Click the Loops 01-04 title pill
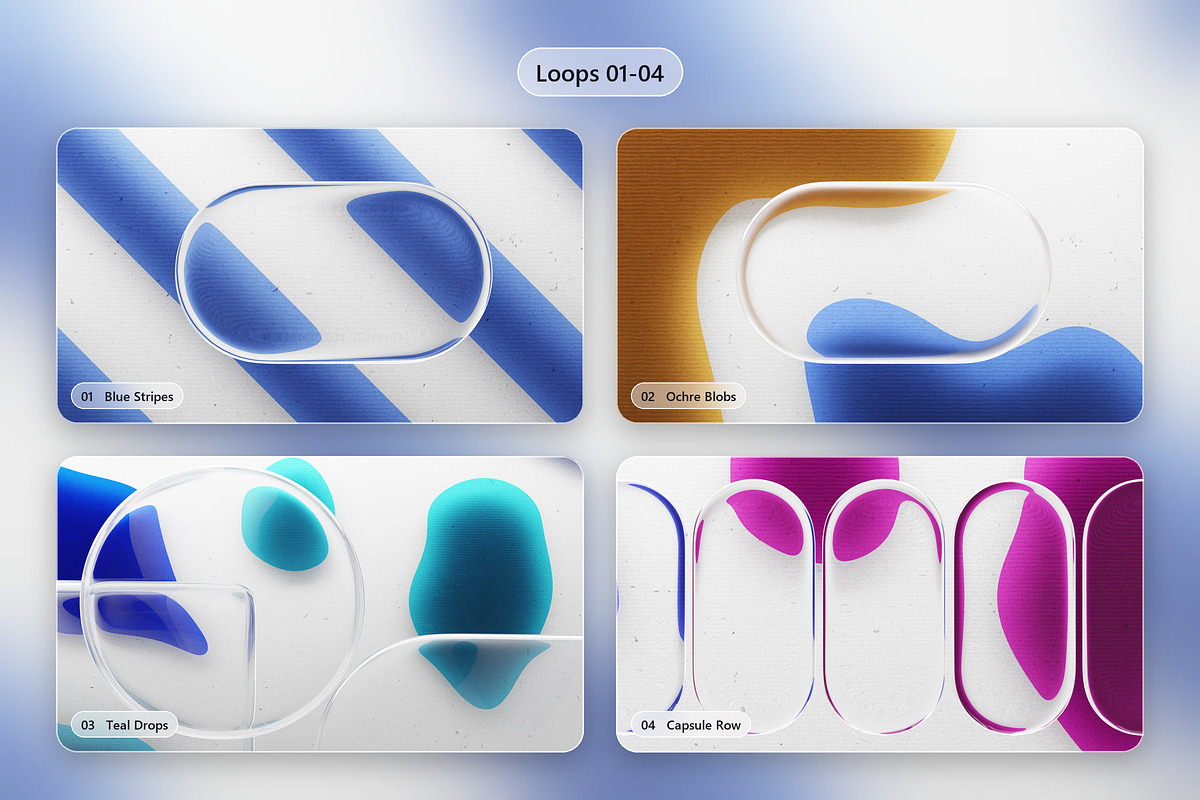 pos(599,73)
